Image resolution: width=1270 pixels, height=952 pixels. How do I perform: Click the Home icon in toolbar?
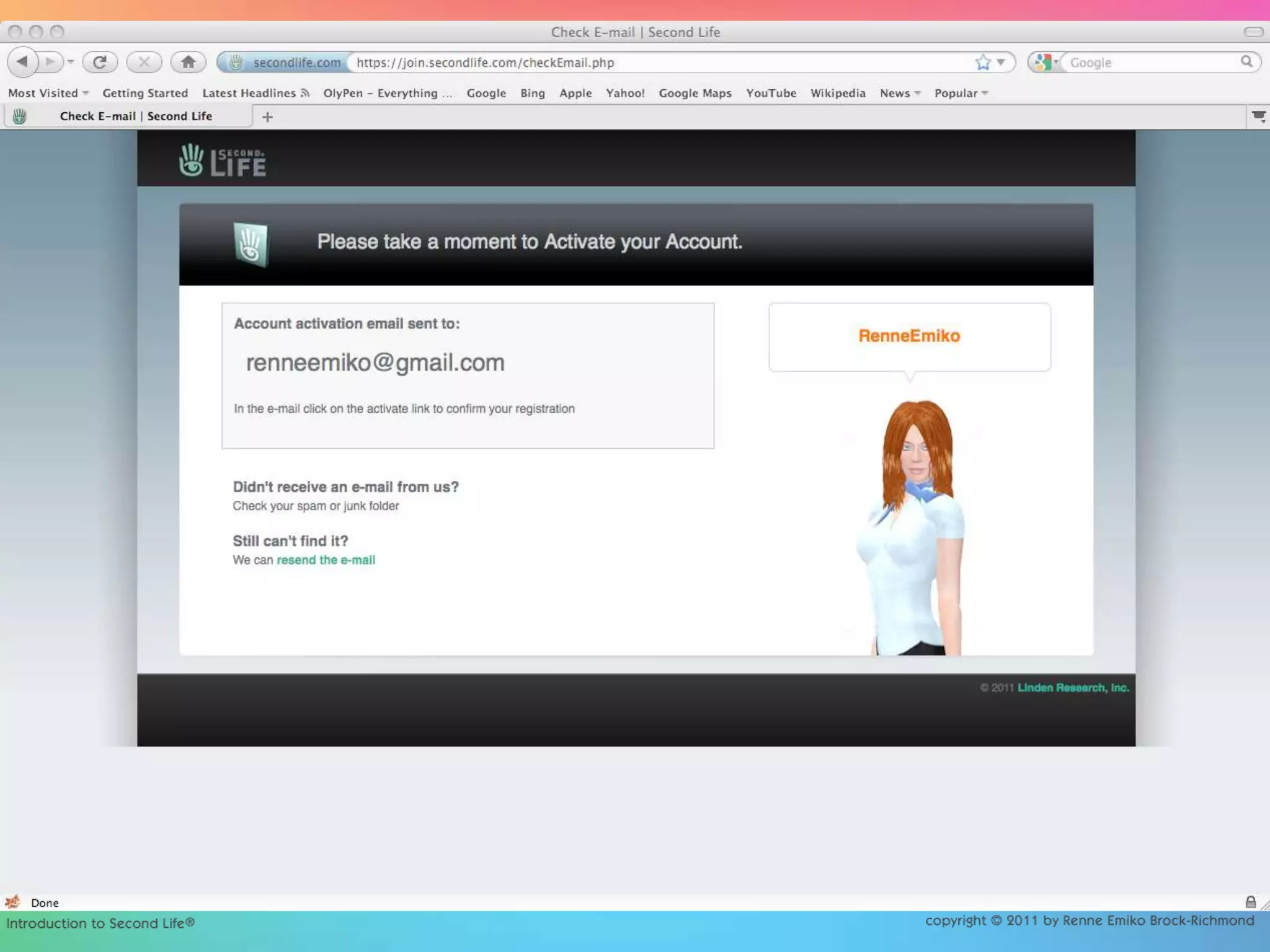188,62
